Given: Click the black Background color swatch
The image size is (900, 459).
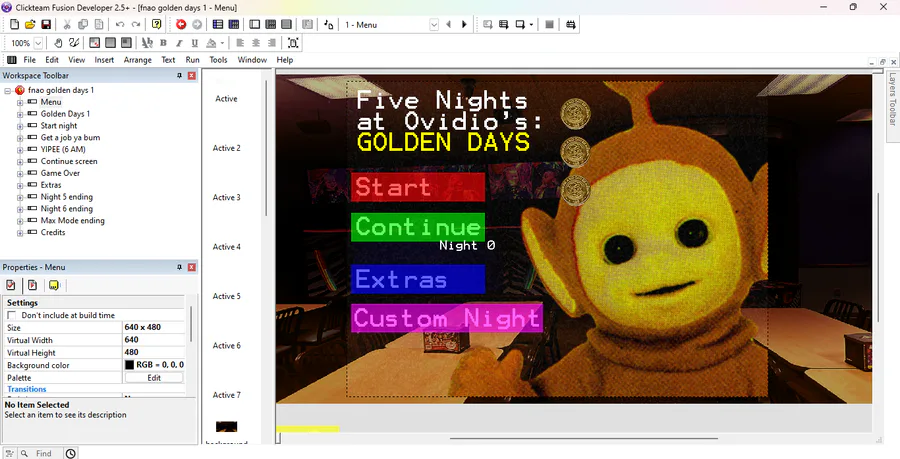Looking at the screenshot, I should point(129,365).
